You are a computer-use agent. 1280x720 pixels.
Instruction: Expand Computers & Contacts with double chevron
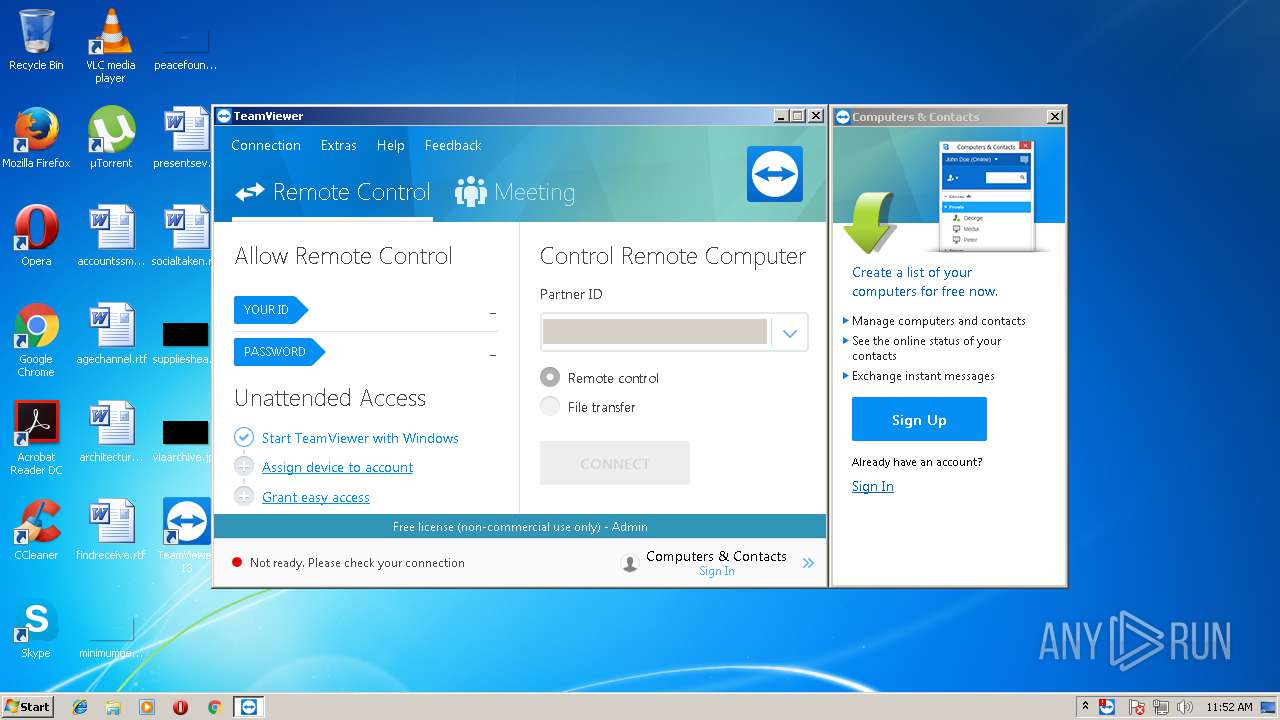pyautogui.click(x=808, y=563)
